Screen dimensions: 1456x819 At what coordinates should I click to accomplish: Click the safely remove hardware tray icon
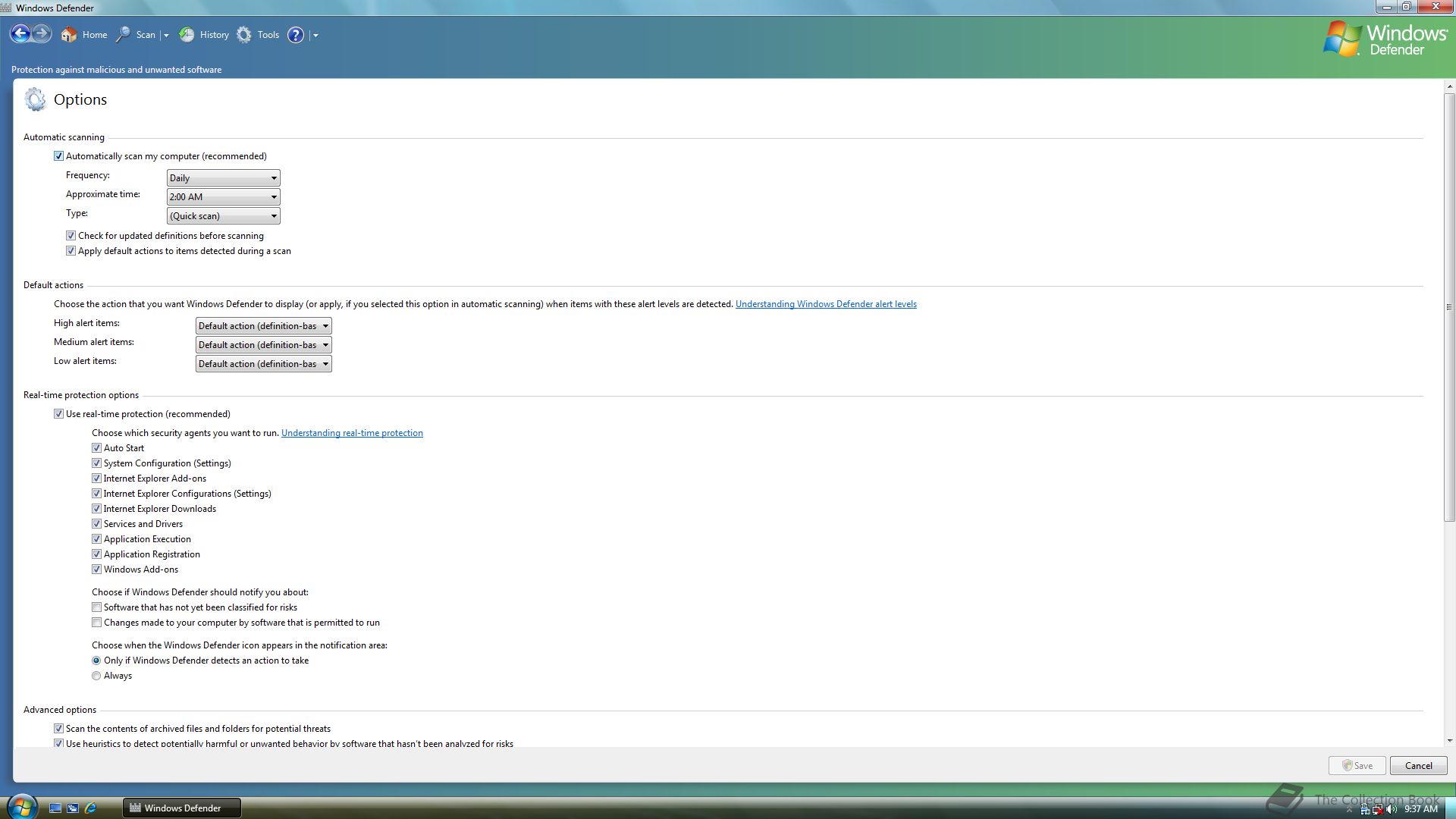[x=1366, y=809]
